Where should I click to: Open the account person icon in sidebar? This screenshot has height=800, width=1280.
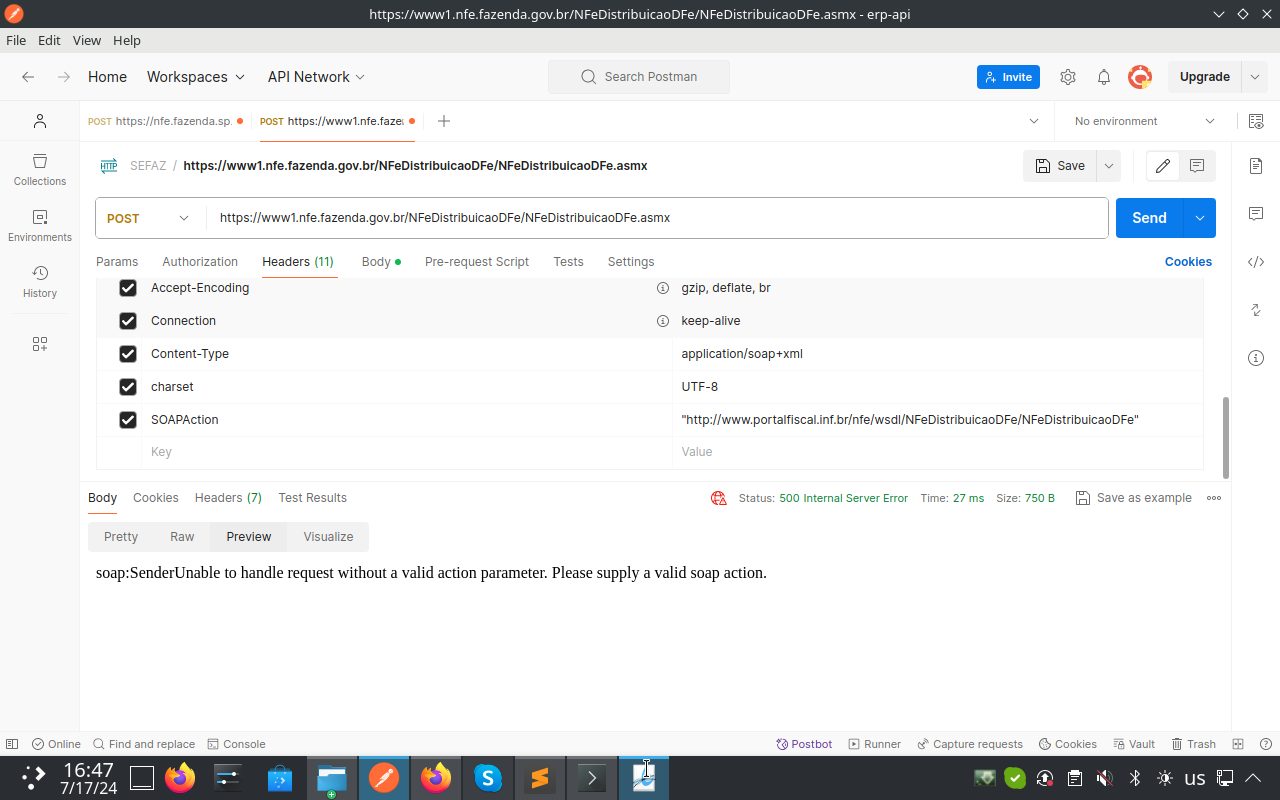click(x=40, y=121)
